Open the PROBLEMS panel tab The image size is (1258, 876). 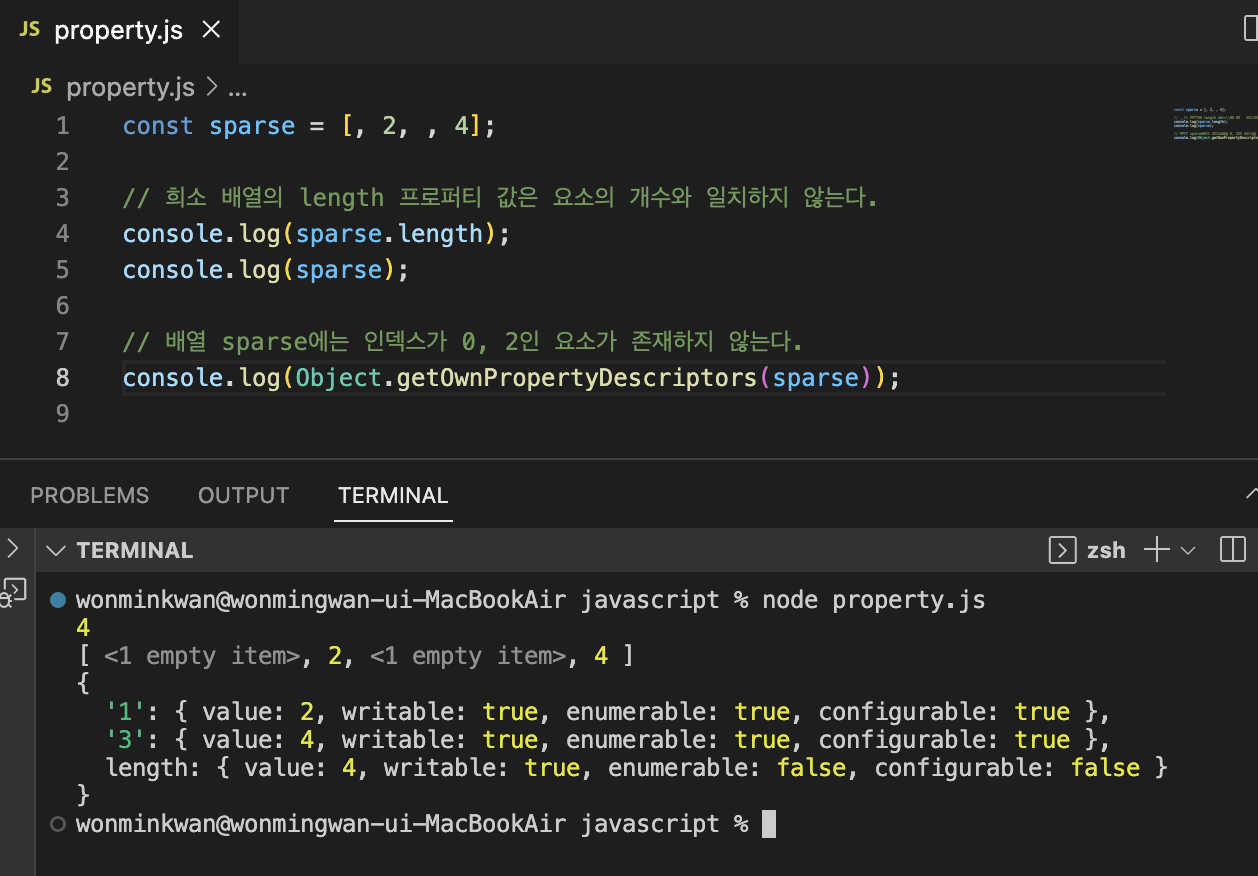[x=90, y=496]
